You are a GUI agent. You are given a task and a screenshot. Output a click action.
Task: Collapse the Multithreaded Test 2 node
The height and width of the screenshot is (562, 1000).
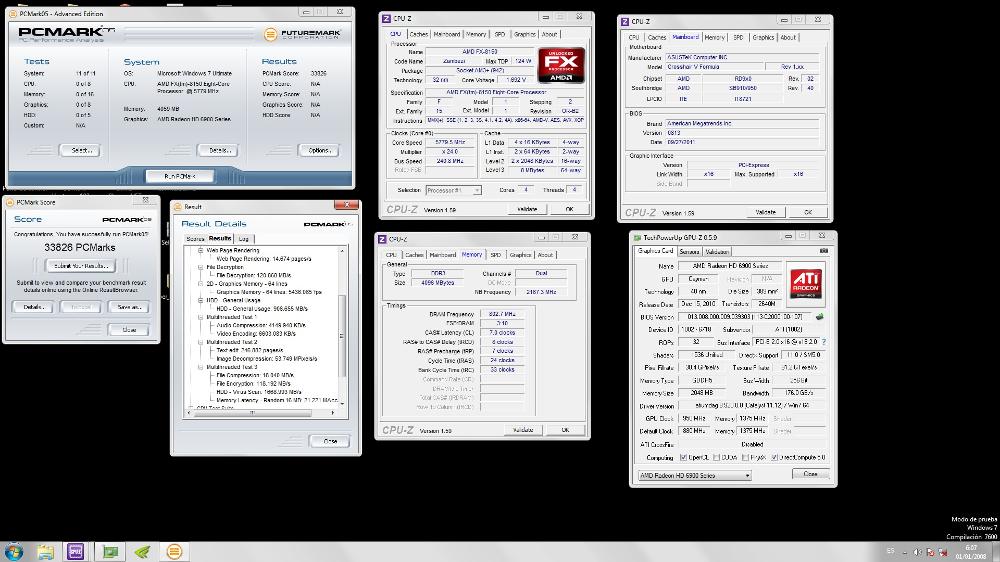click(200, 342)
